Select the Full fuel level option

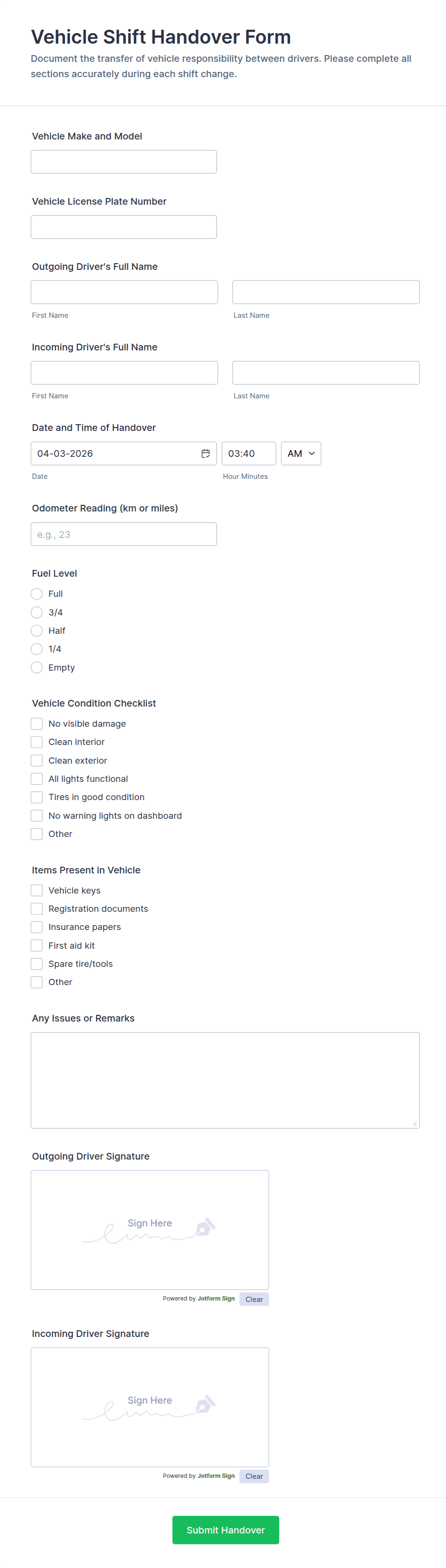[x=36, y=593]
